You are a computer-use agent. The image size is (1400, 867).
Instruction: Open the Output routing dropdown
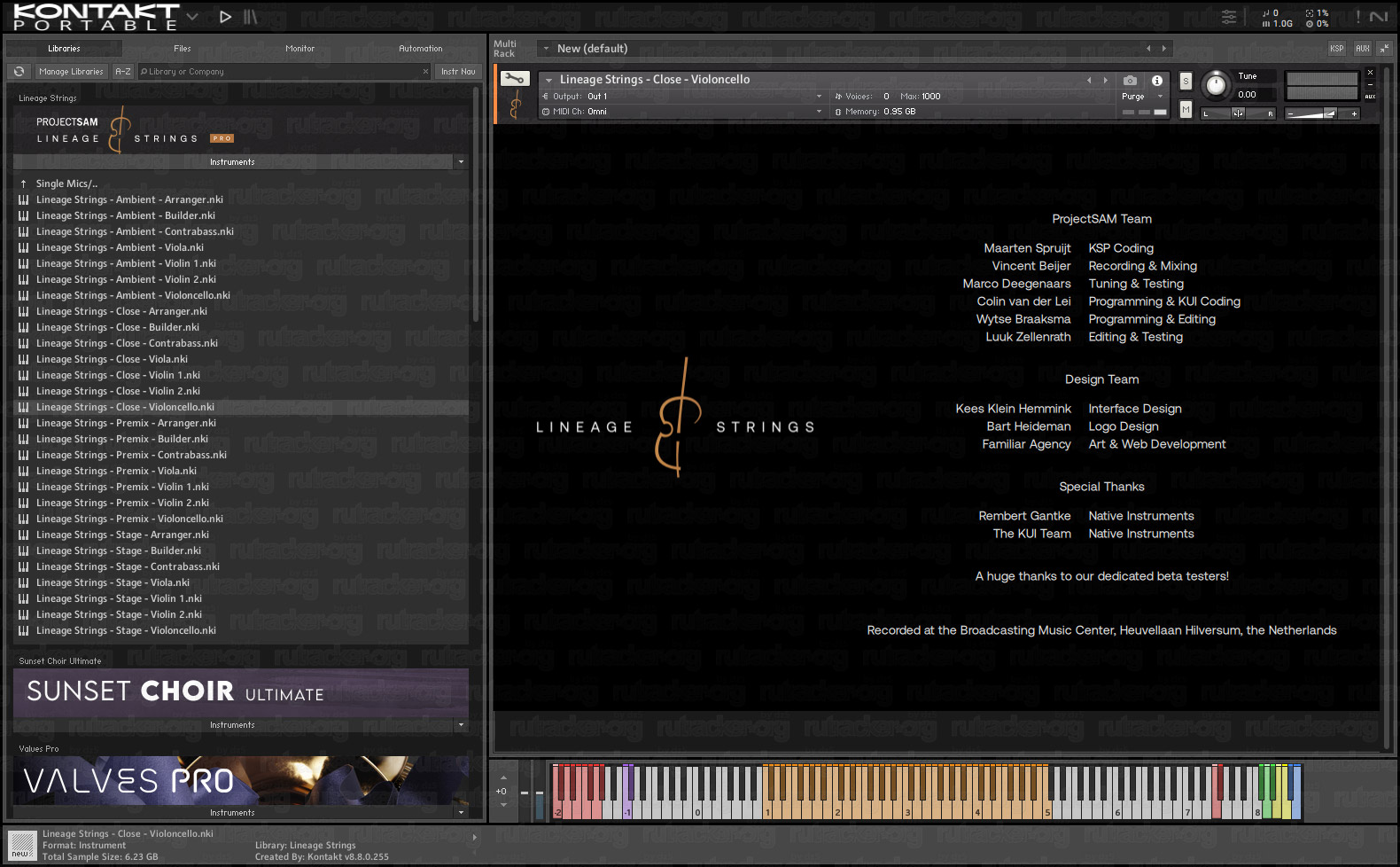819,97
